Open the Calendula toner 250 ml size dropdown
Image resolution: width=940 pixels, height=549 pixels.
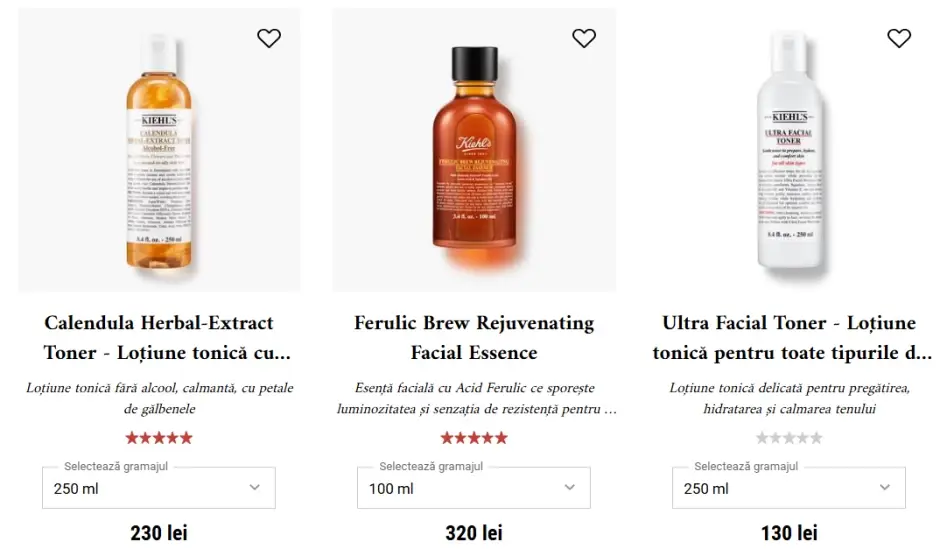(x=159, y=488)
